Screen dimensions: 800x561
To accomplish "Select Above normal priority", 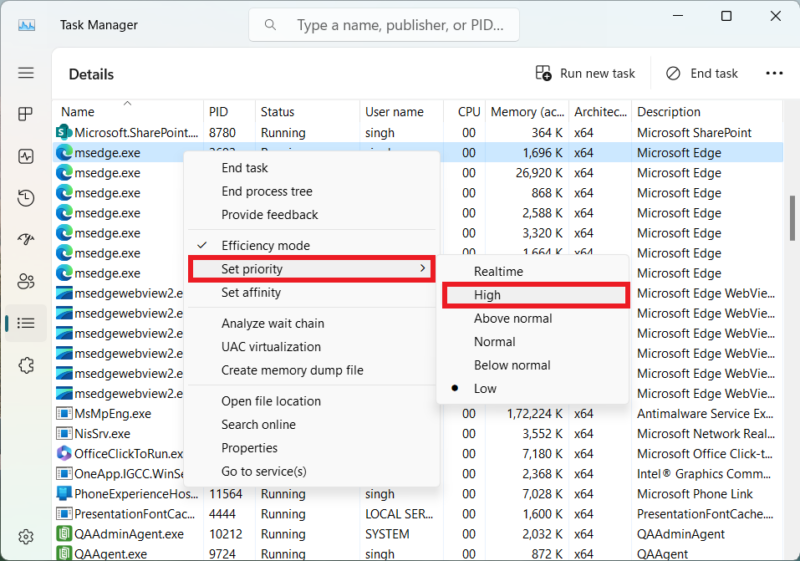I will pyautogui.click(x=535, y=318).
